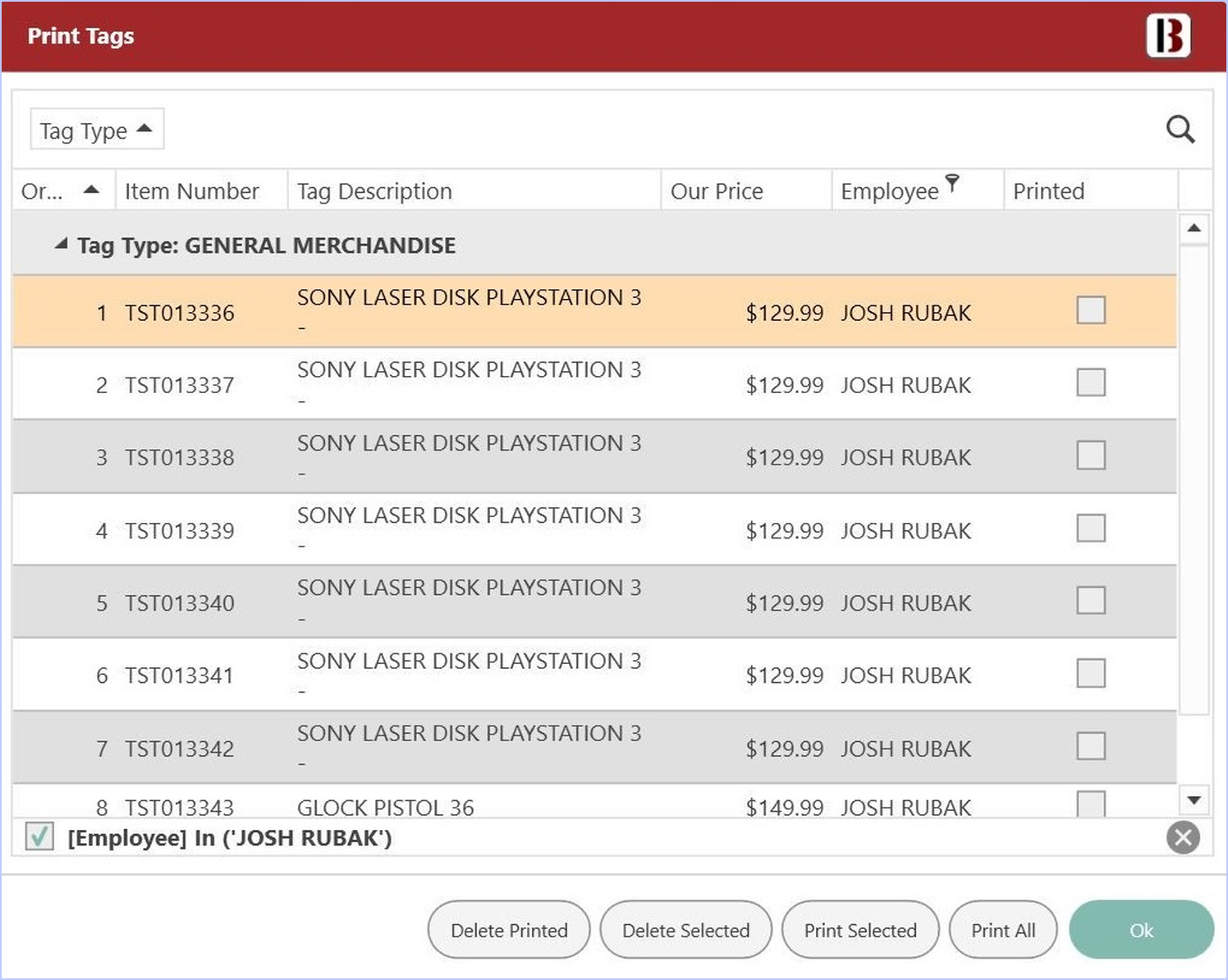Check Printed box for TST013341
This screenshot has height=980, width=1228.
point(1091,673)
